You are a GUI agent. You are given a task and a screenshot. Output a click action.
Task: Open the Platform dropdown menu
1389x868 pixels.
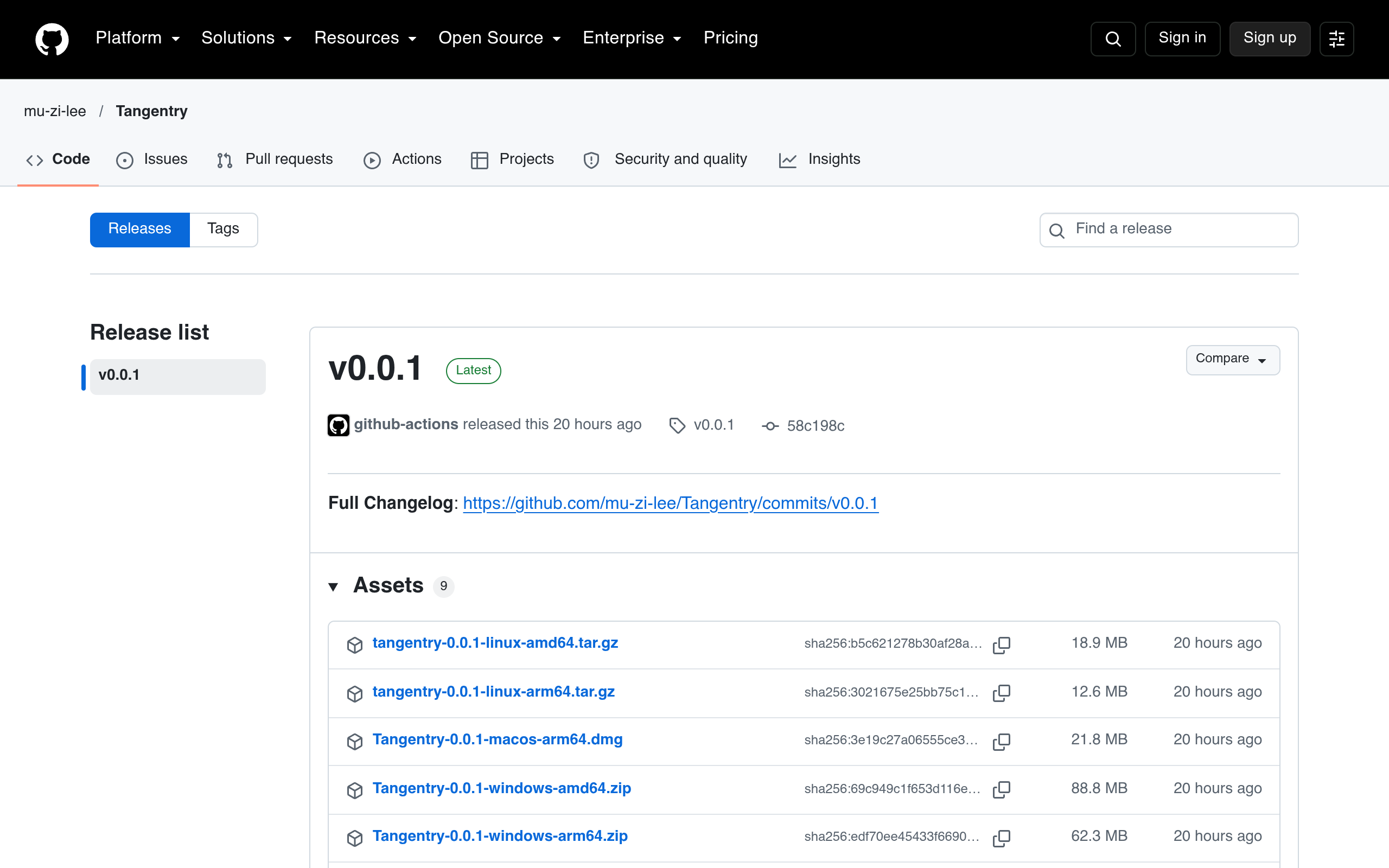pos(138,38)
